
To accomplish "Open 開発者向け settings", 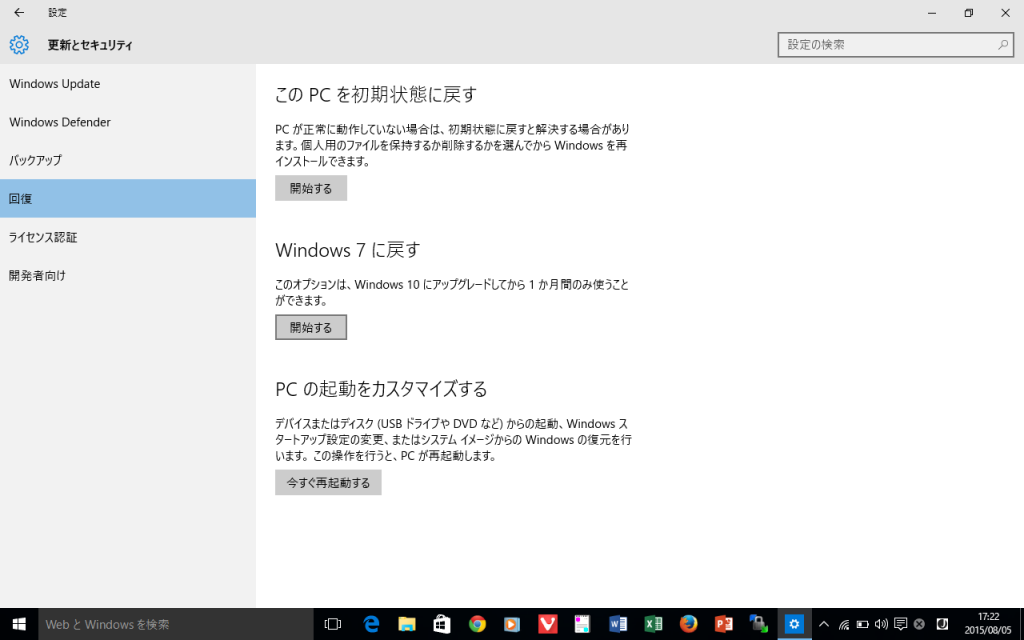I will 127,275.
